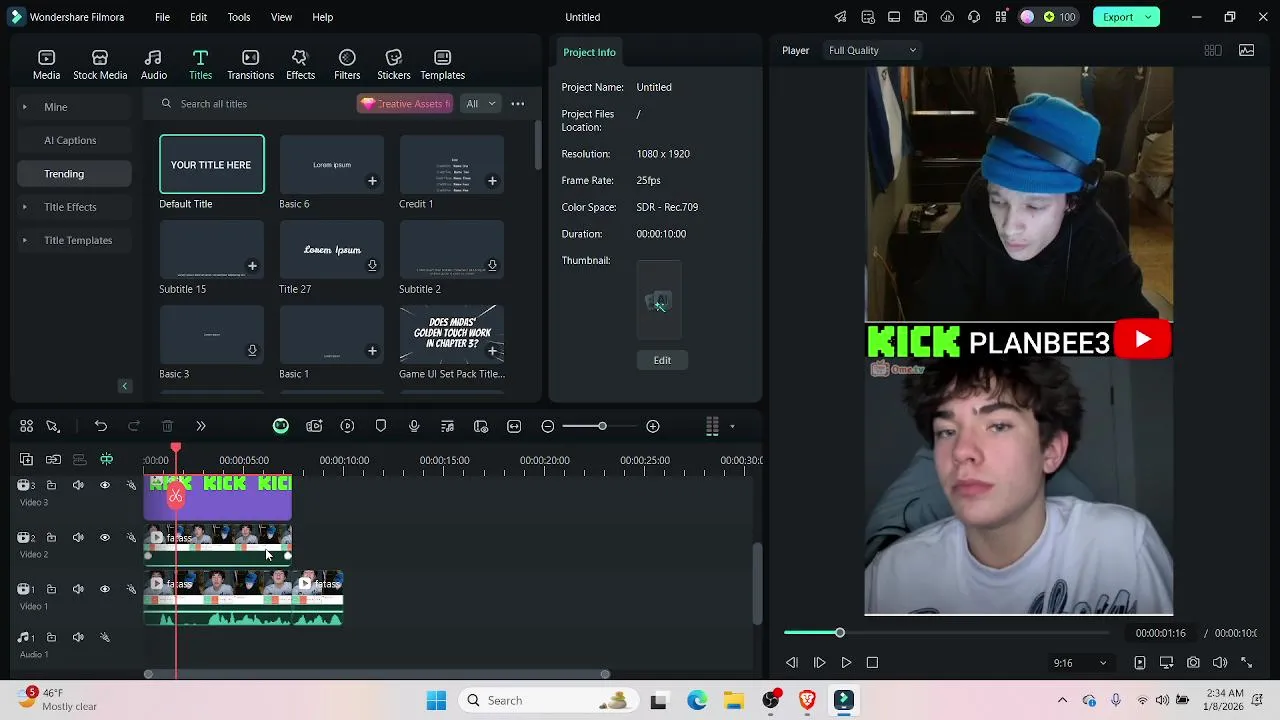
Task: Open the Stickers tab
Action: tap(393, 65)
